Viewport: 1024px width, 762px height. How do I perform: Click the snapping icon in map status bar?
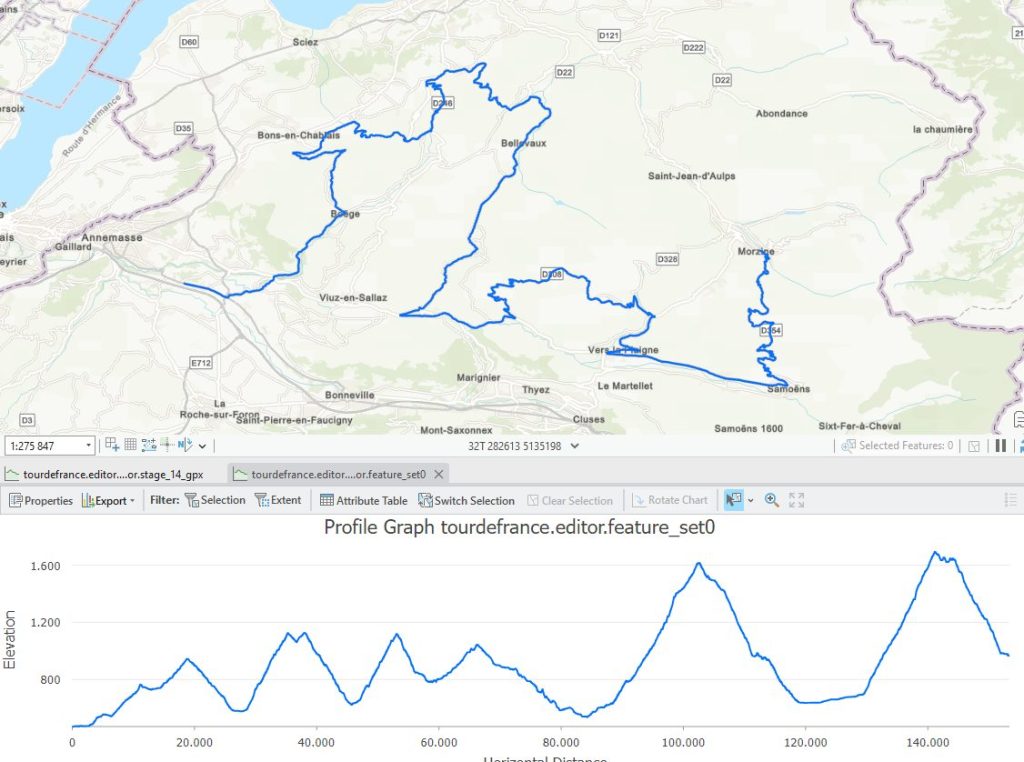pos(112,445)
